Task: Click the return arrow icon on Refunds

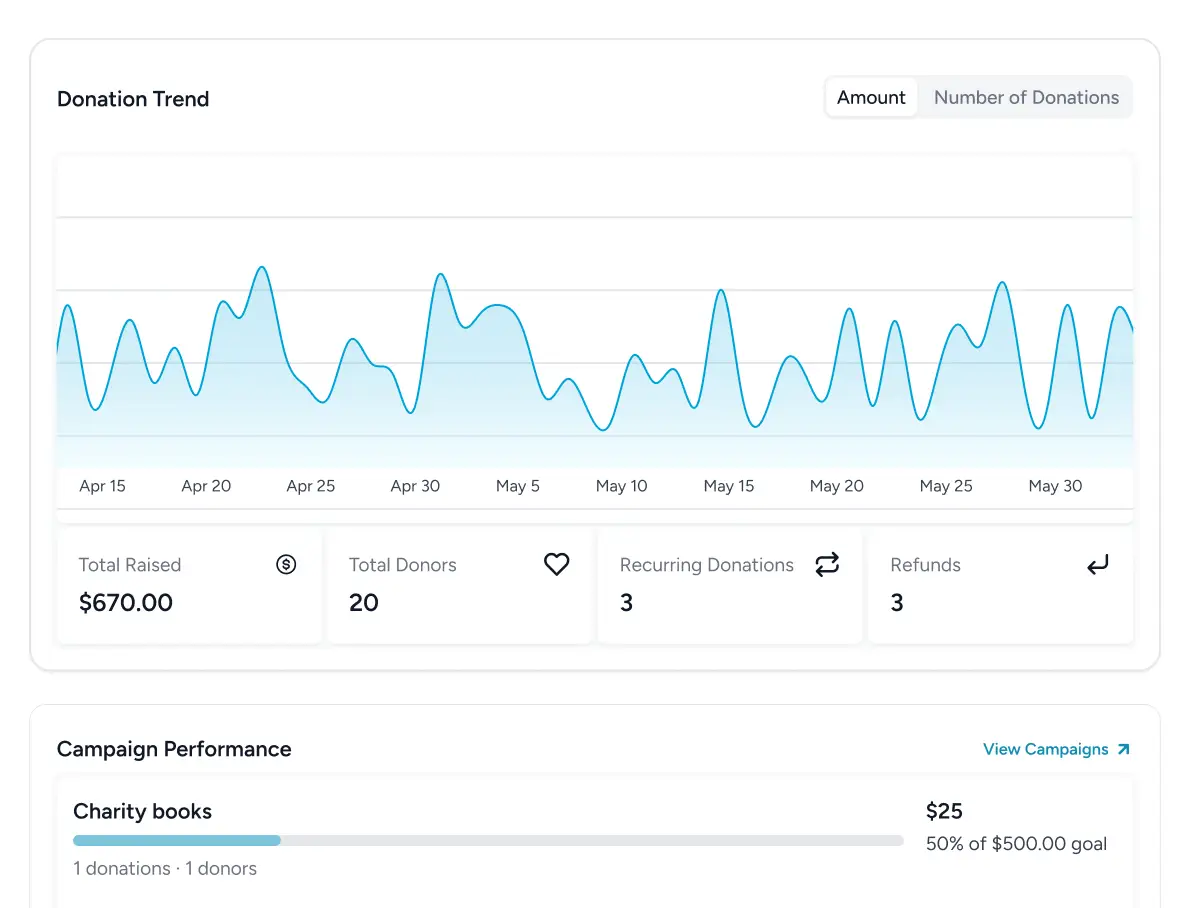Action: pos(1097,564)
